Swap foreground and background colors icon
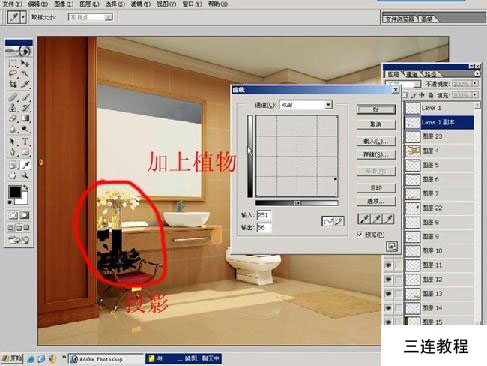The height and width of the screenshot is (366, 487). (x=25, y=189)
